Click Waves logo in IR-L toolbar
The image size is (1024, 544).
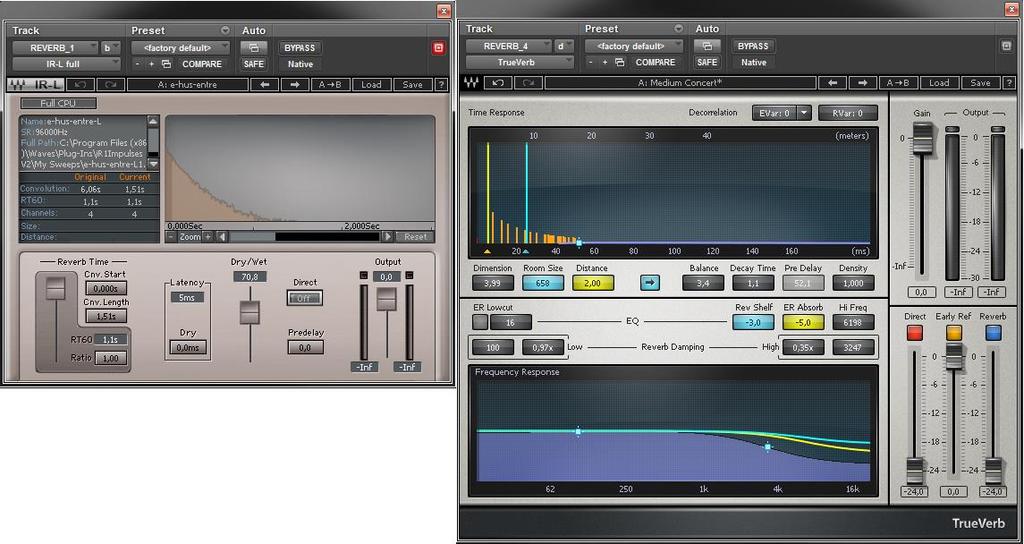click(x=19, y=85)
